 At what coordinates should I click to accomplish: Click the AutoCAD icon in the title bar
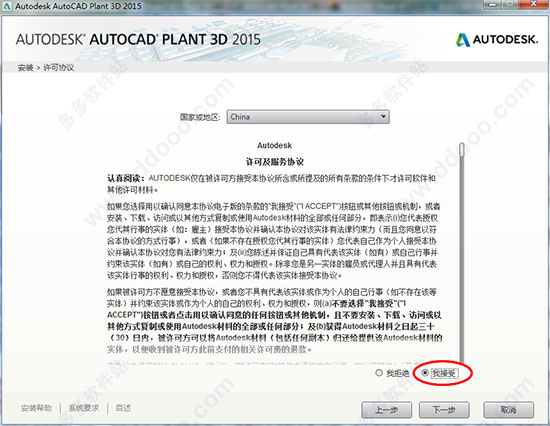click(x=7, y=6)
